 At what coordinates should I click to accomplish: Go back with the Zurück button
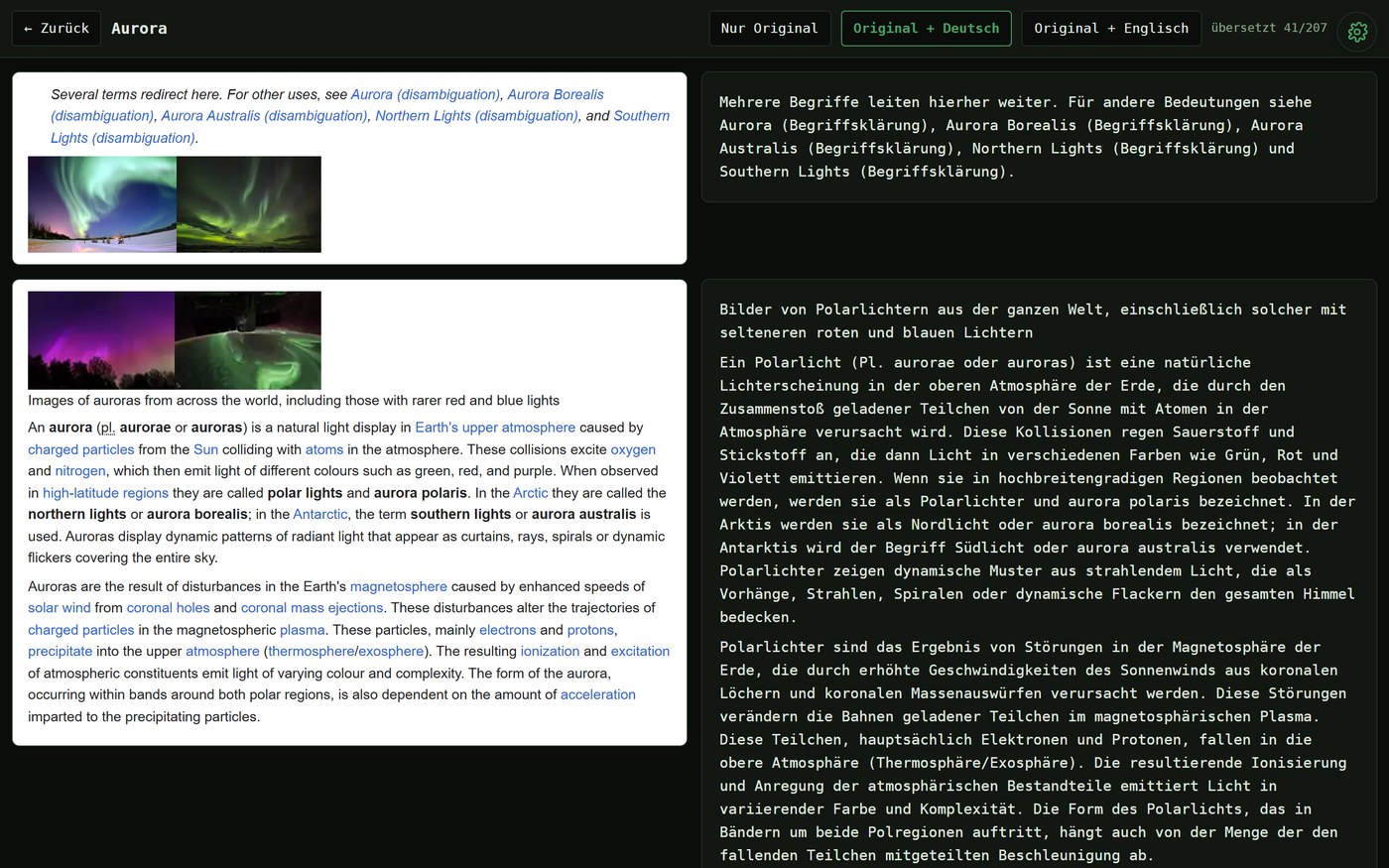57,29
